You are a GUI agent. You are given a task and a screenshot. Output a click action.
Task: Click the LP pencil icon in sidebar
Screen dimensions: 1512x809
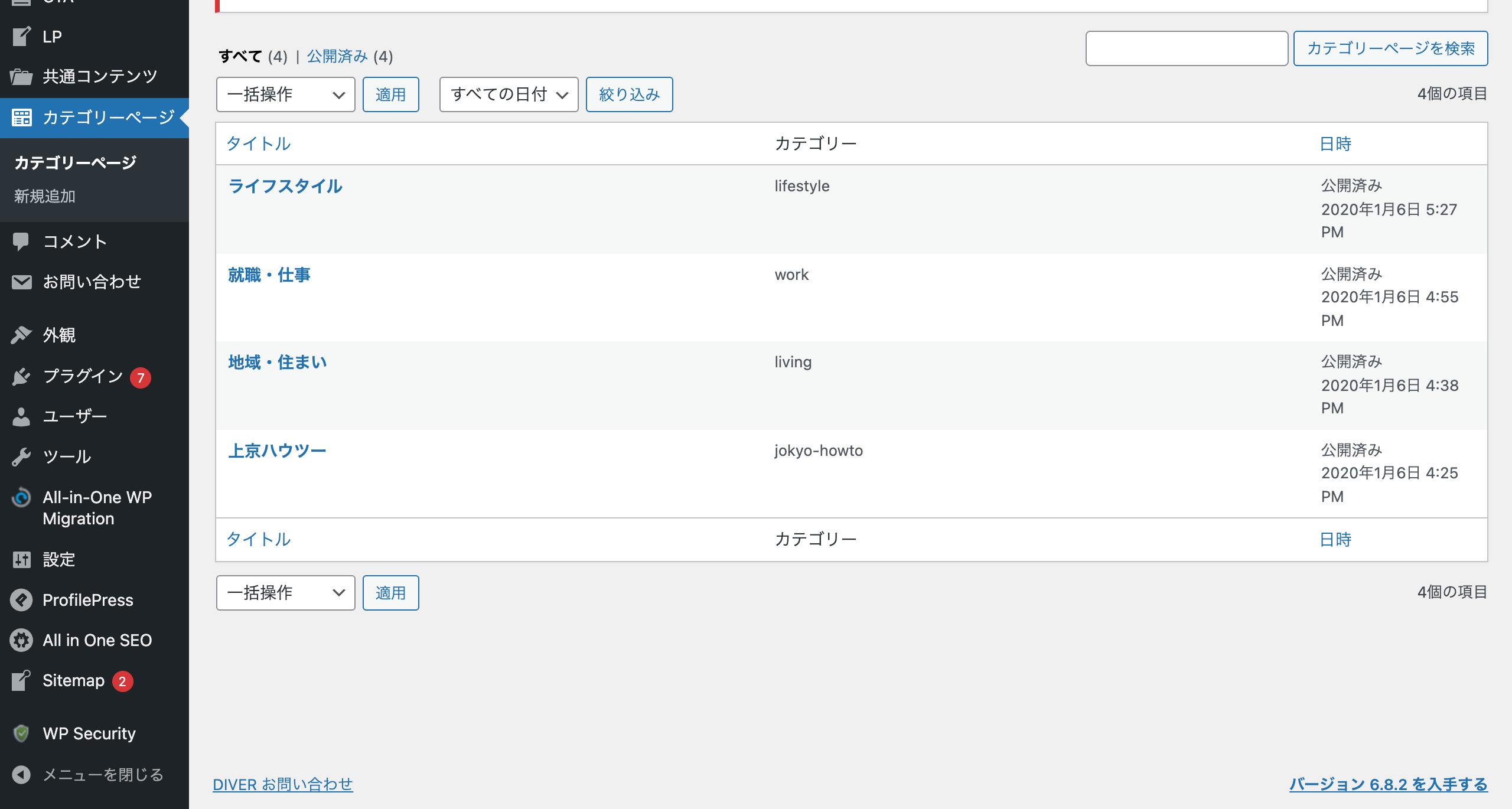point(21,37)
